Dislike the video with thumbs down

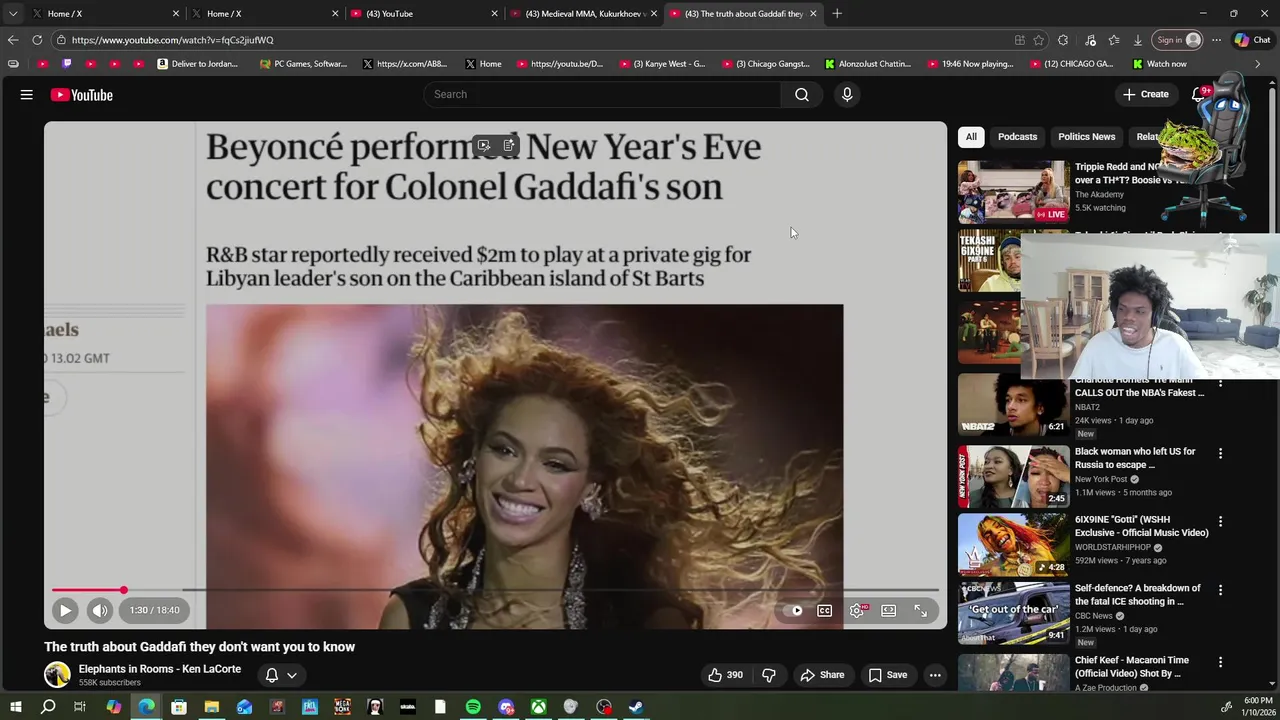(769, 675)
